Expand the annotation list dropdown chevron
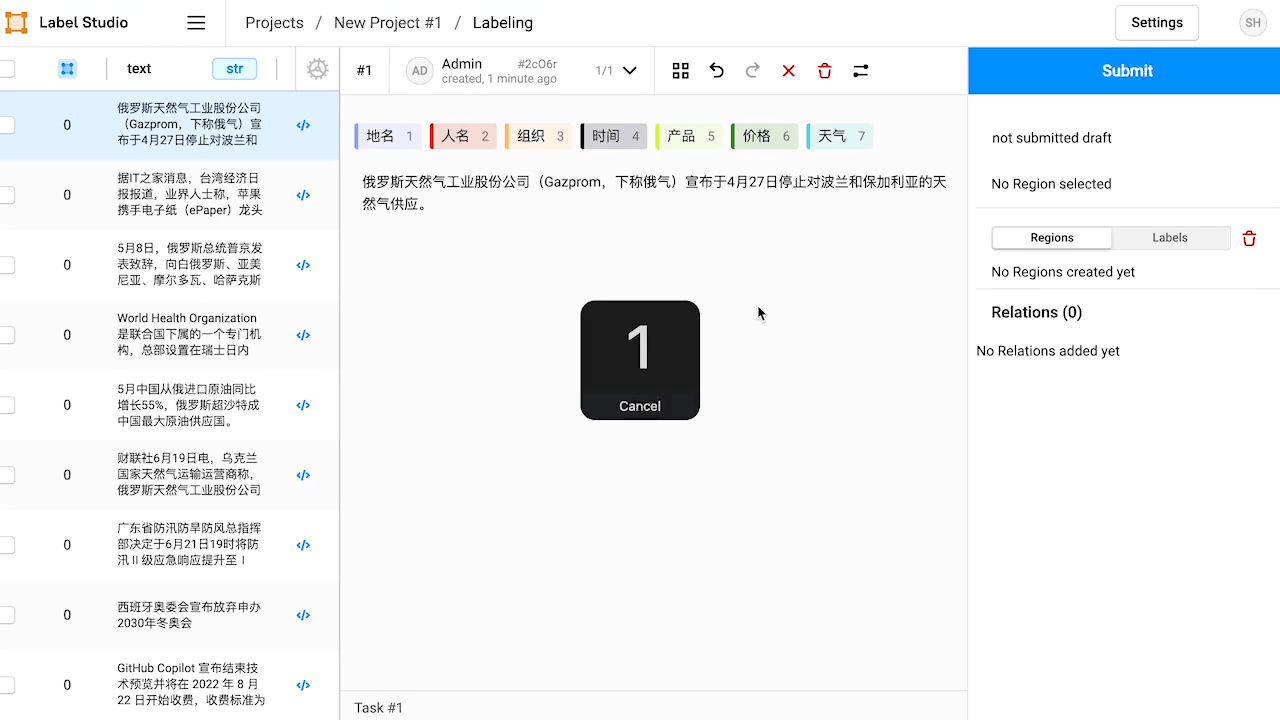This screenshot has height=720, width=1280. [x=630, y=70]
